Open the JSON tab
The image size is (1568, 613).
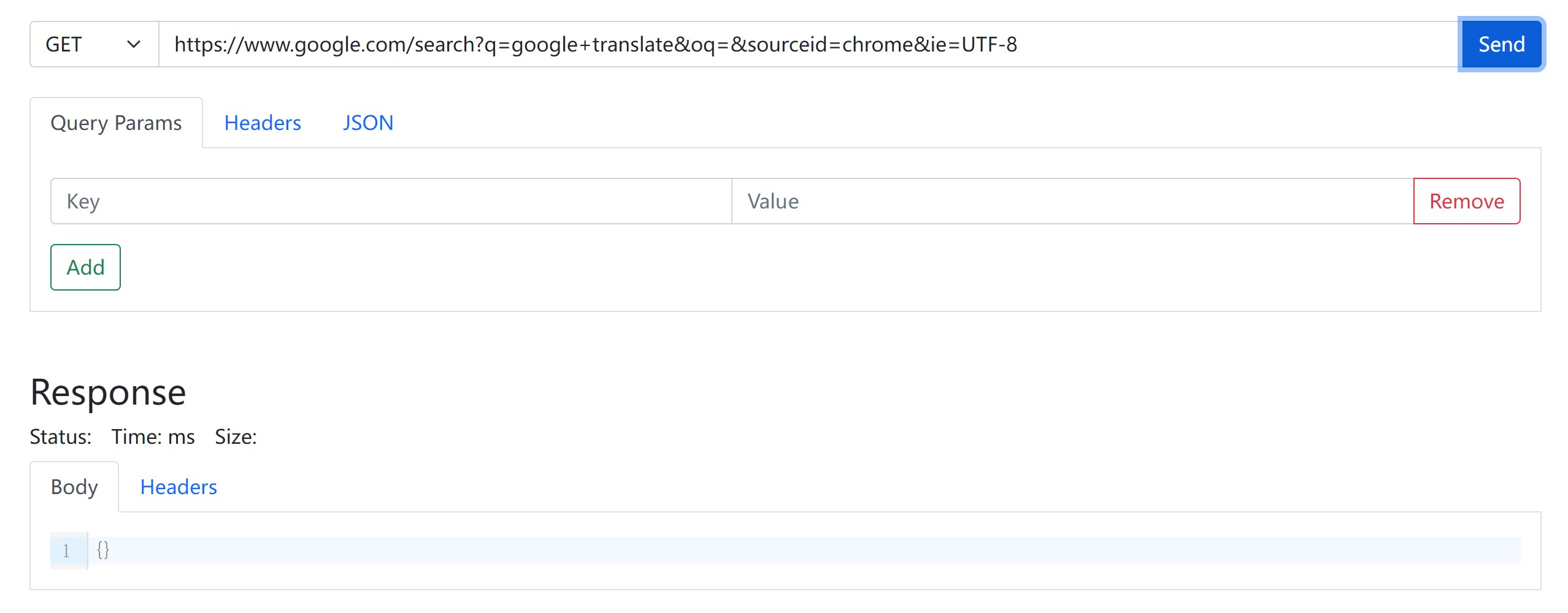click(368, 123)
